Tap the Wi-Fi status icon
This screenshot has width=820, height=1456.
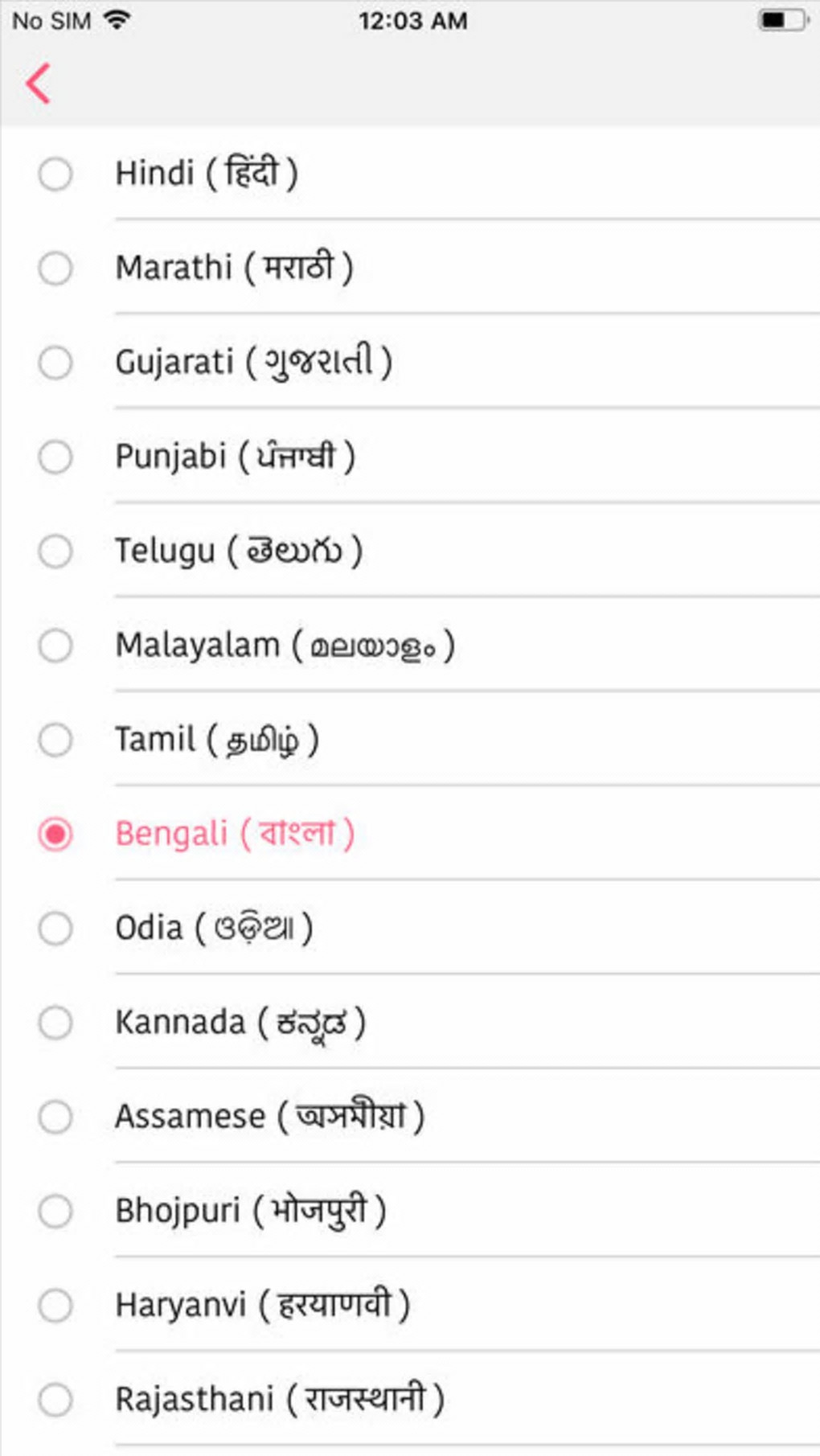coord(117,20)
